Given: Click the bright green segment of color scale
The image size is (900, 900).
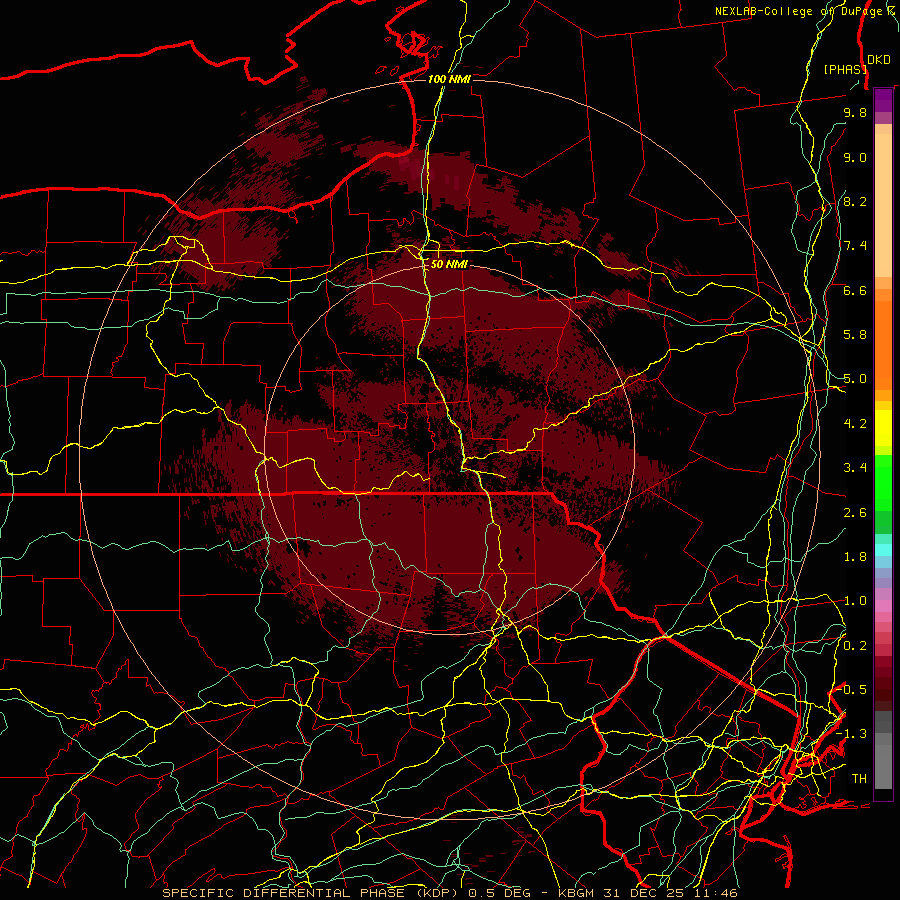Looking at the screenshot, I should [x=883, y=481].
